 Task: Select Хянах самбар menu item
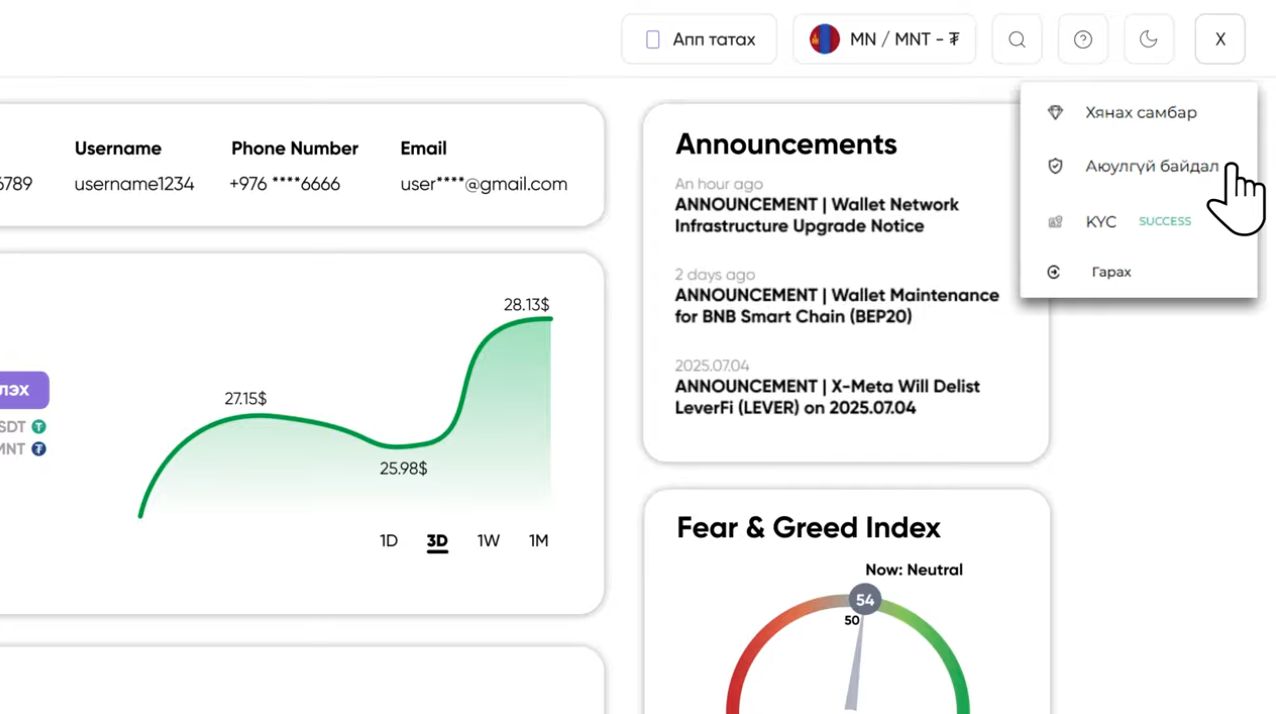(1139, 112)
